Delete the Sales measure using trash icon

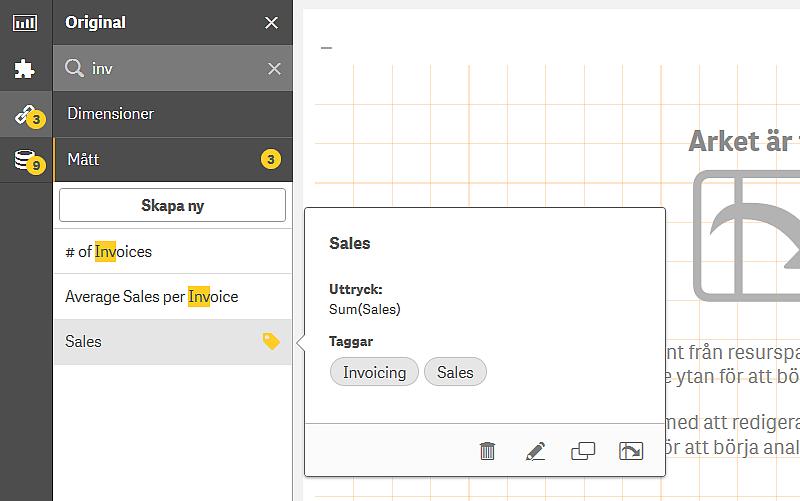pos(487,451)
